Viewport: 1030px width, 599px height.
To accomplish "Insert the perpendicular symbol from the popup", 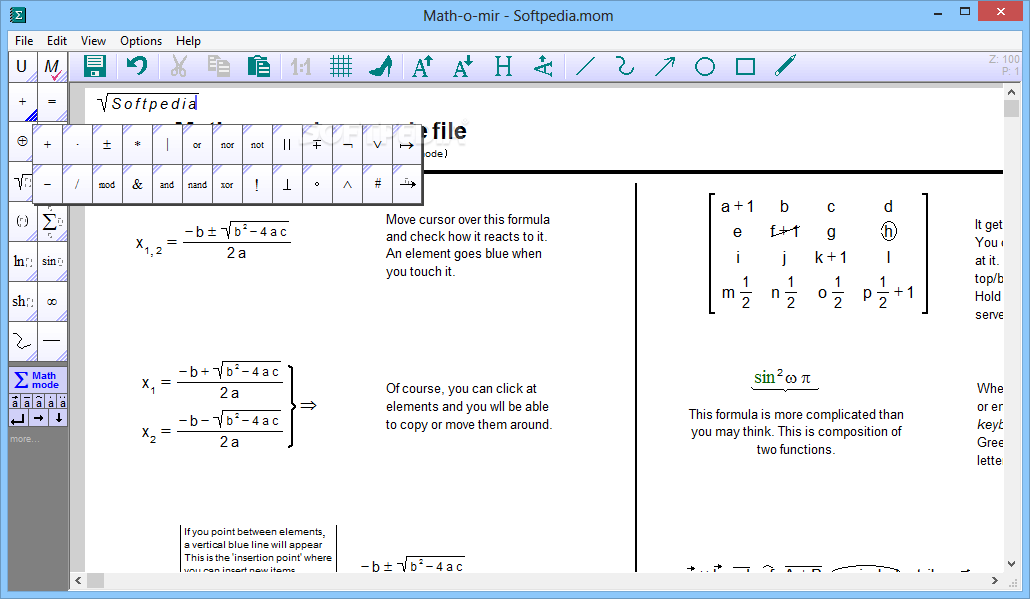I will pyautogui.click(x=287, y=185).
